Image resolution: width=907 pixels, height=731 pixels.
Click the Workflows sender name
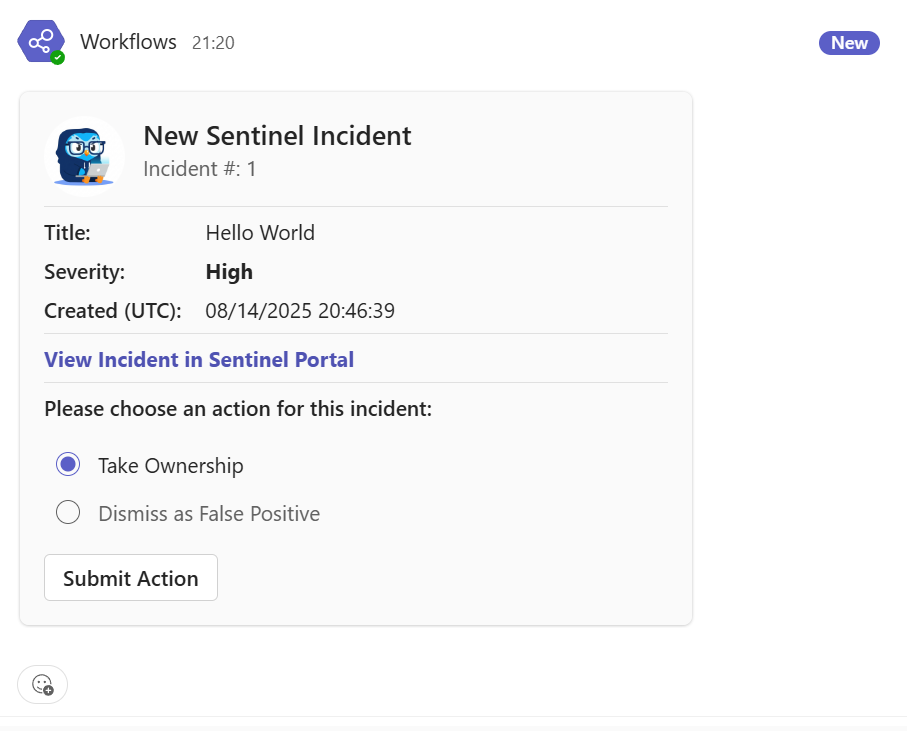coord(128,42)
